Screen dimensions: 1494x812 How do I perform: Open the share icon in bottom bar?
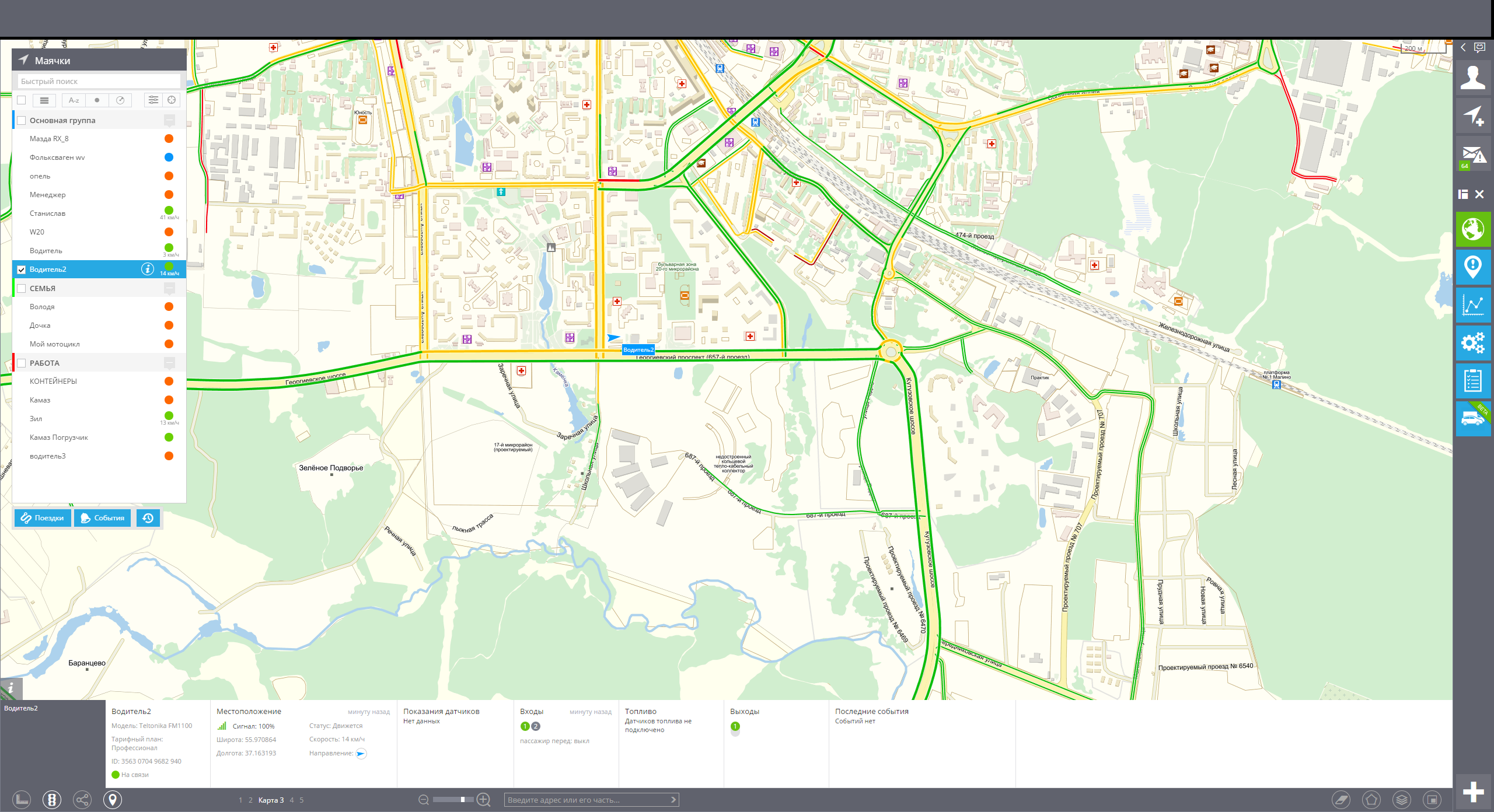coord(82,800)
